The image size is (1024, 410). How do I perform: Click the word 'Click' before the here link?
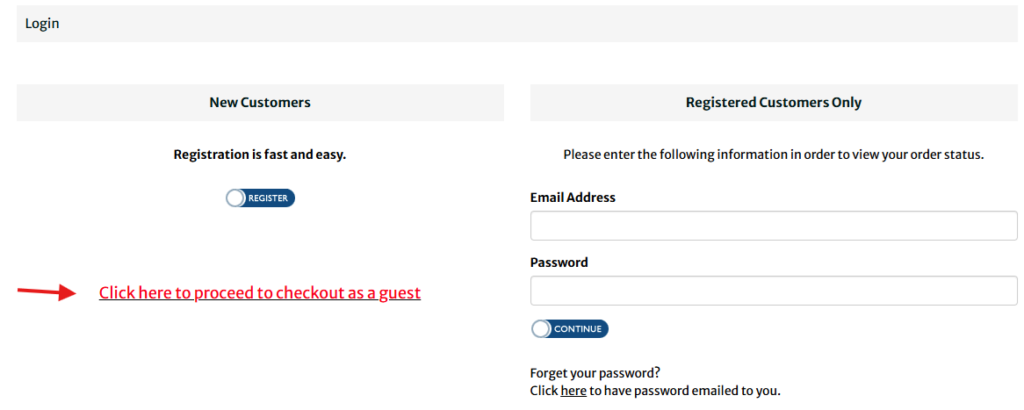coord(544,391)
